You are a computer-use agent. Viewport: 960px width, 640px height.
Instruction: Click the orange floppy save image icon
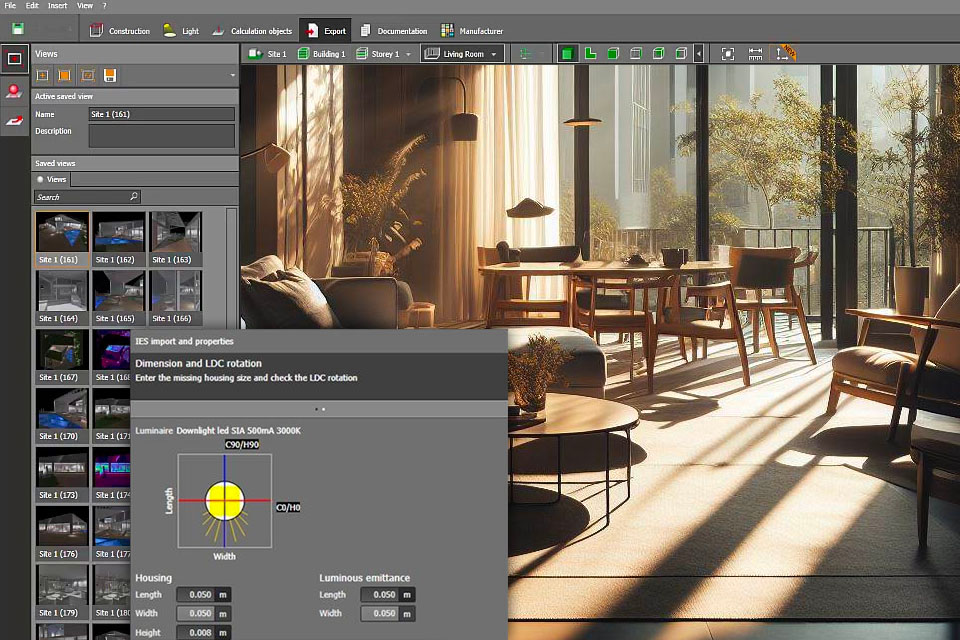tap(110, 75)
